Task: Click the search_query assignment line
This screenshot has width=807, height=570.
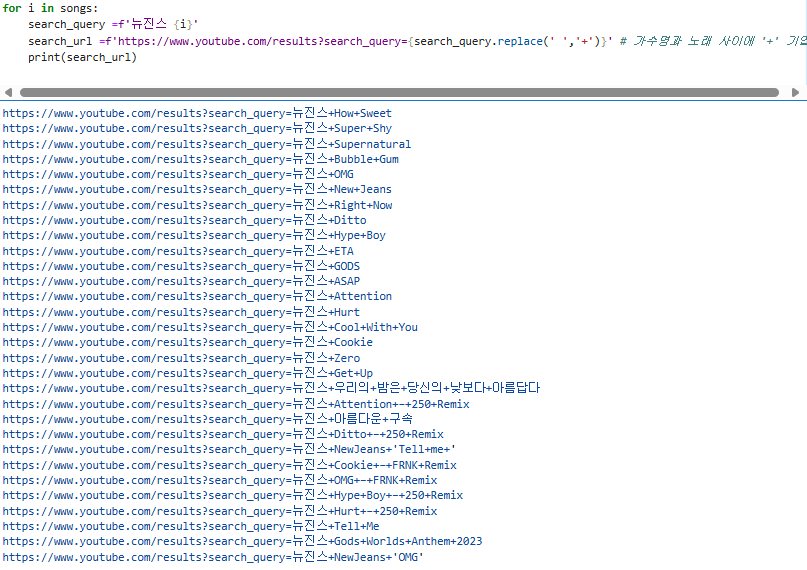Action: pyautogui.click(x=113, y=24)
